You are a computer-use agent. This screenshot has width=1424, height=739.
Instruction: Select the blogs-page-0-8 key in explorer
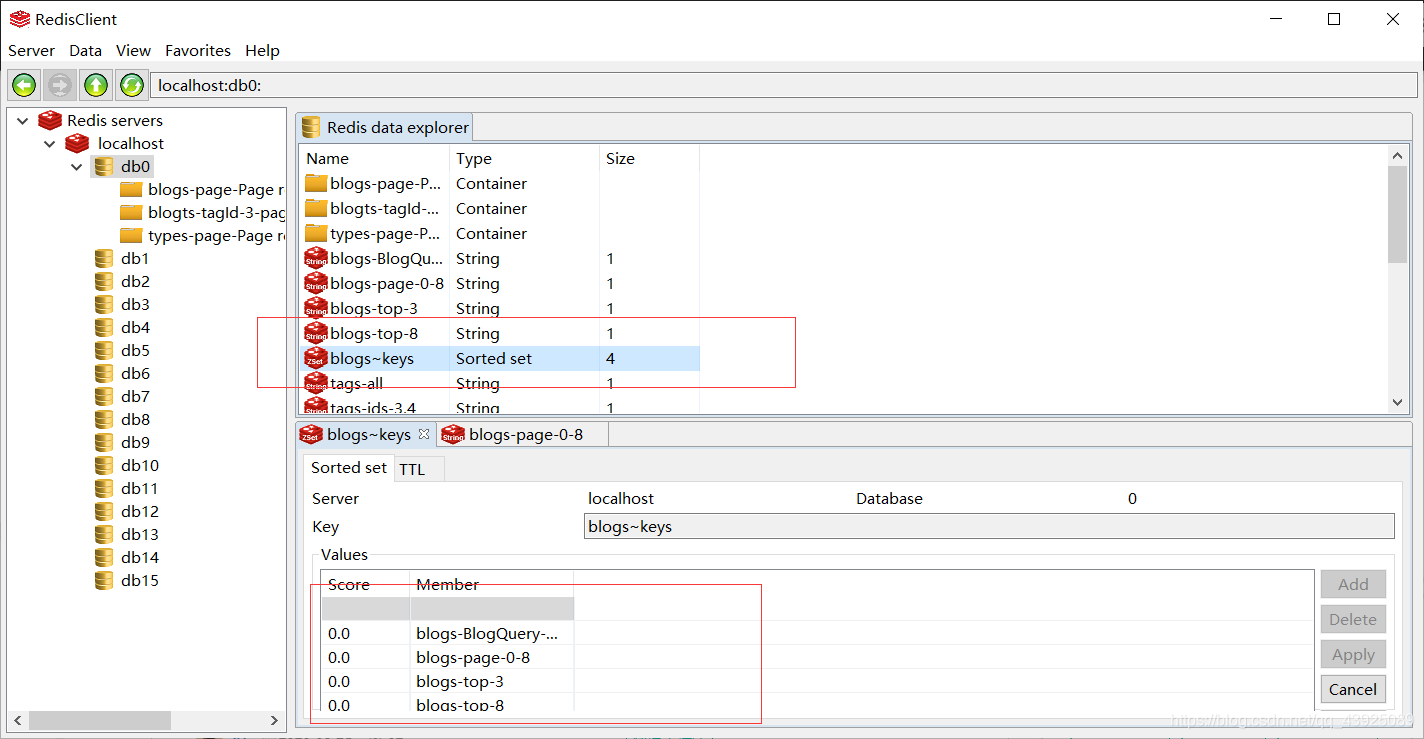(x=500, y=284)
